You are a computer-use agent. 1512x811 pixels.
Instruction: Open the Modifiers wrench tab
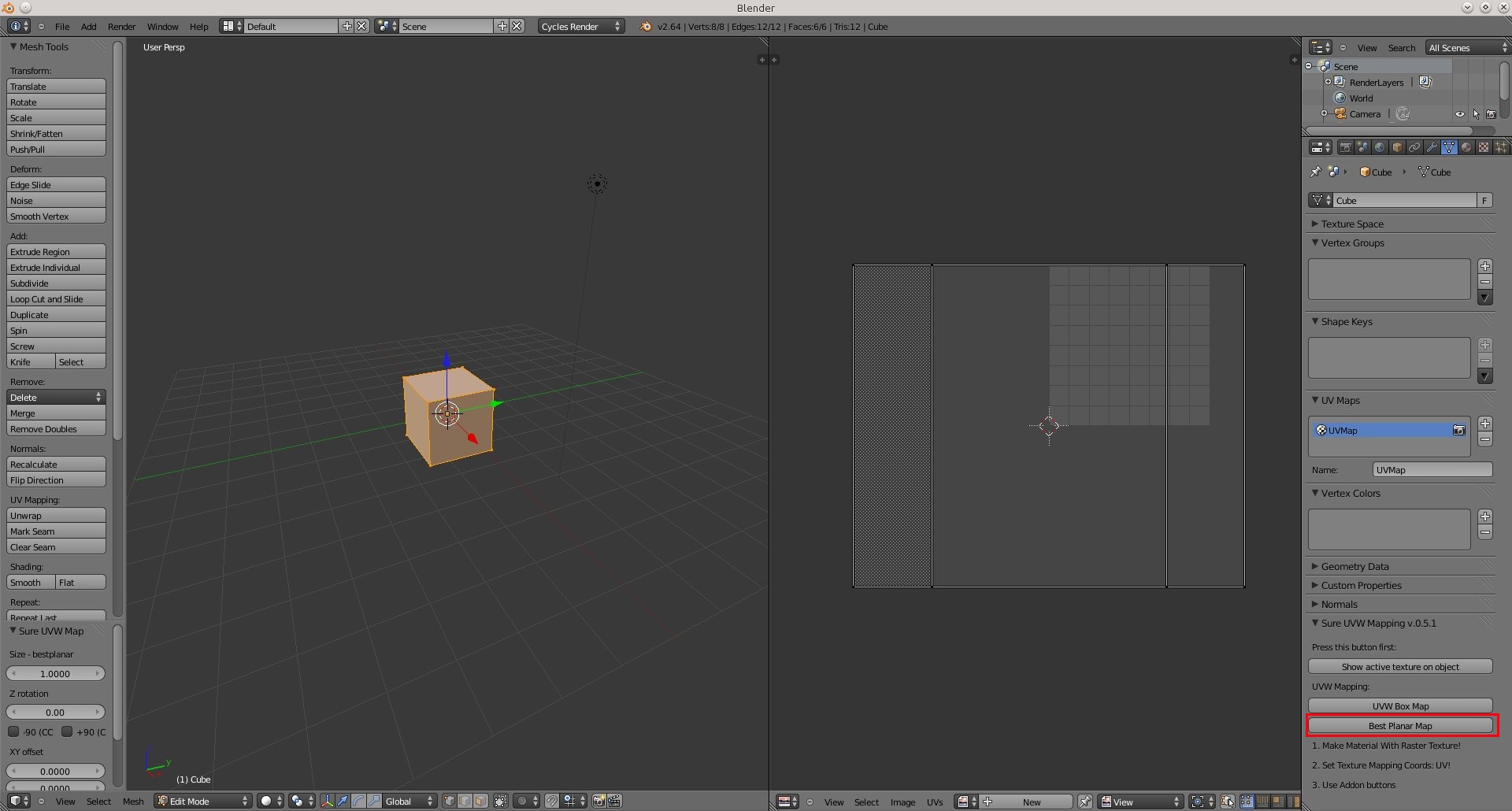tap(1432, 147)
